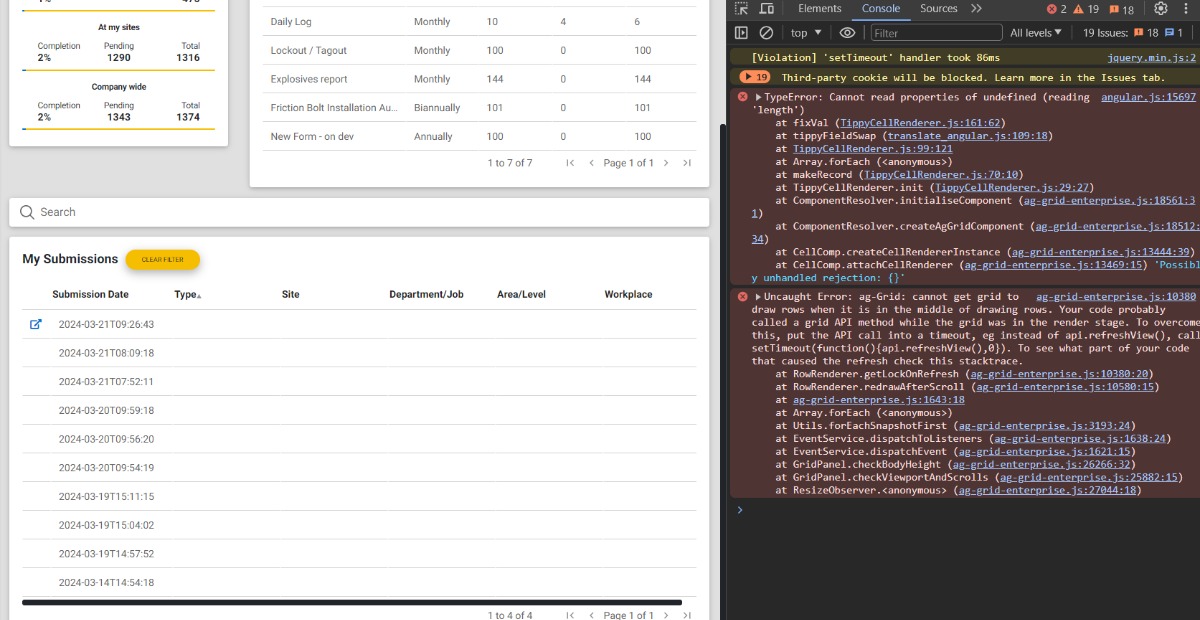Go to next page in upper table pagination

(x=666, y=163)
